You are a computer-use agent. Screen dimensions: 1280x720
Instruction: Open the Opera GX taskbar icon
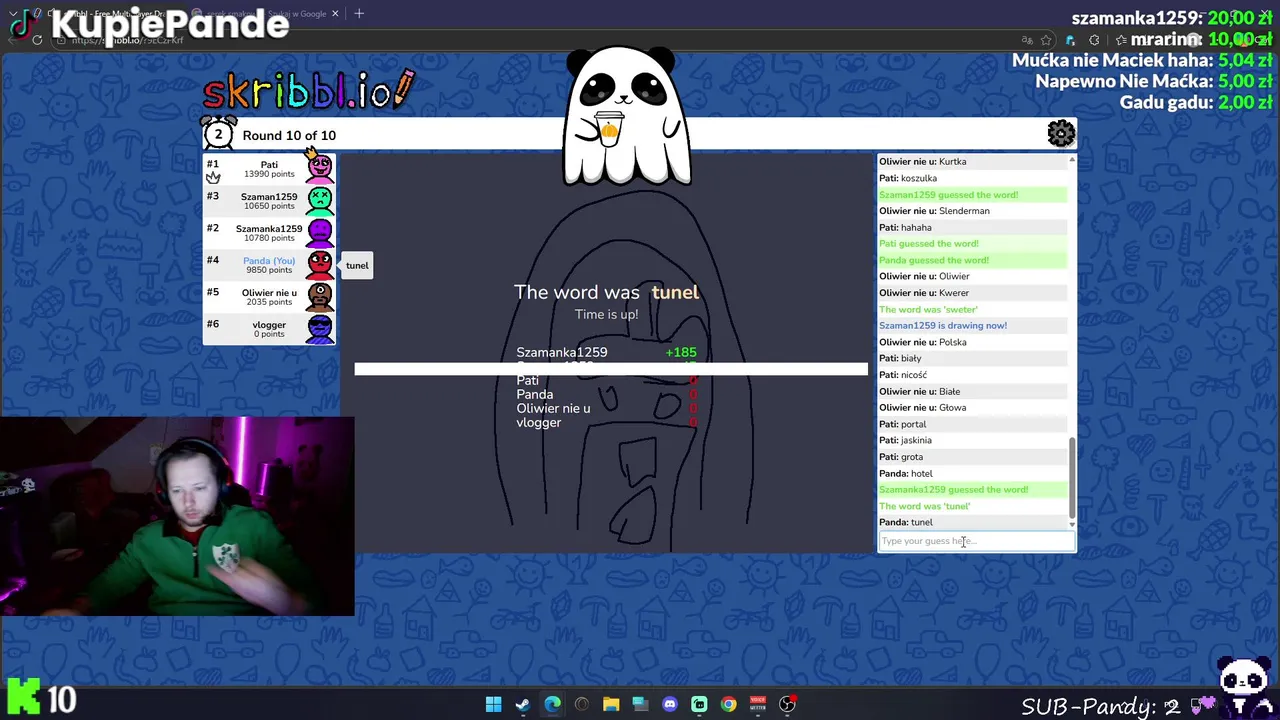point(581,704)
